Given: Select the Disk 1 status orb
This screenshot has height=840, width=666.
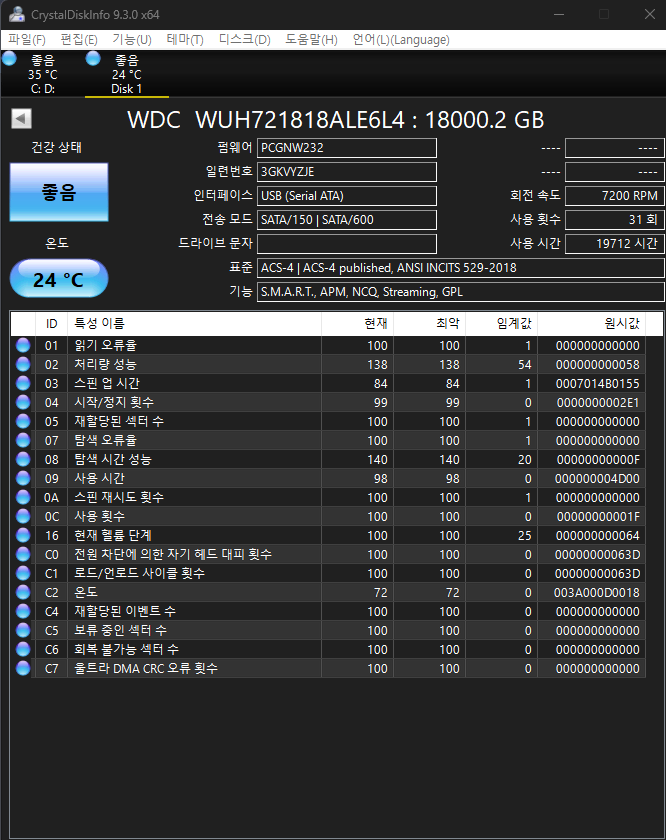Looking at the screenshot, I should click(93, 58).
